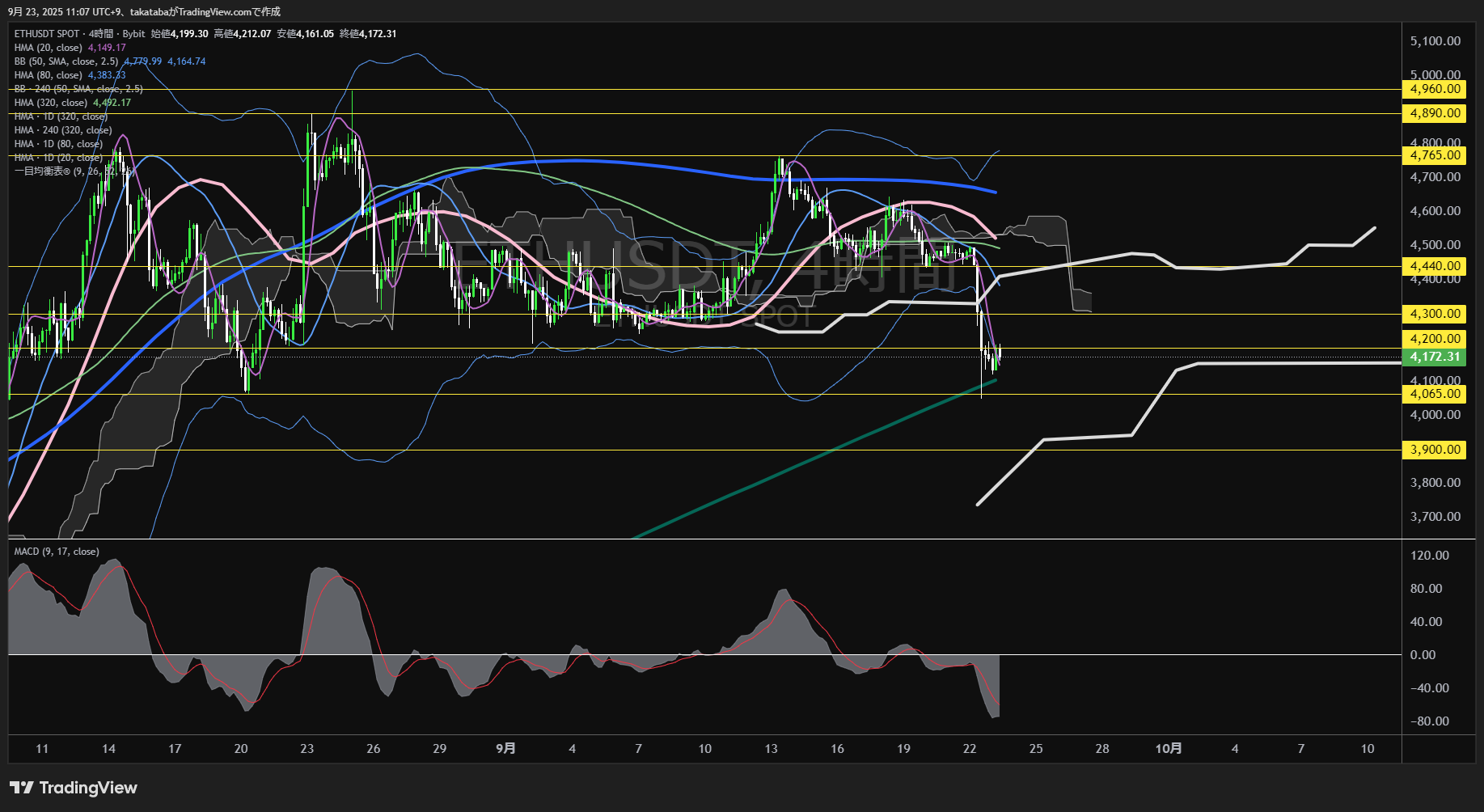Image resolution: width=1484 pixels, height=812 pixels.
Task: Click date 13 on time axis
Action: pos(771,749)
